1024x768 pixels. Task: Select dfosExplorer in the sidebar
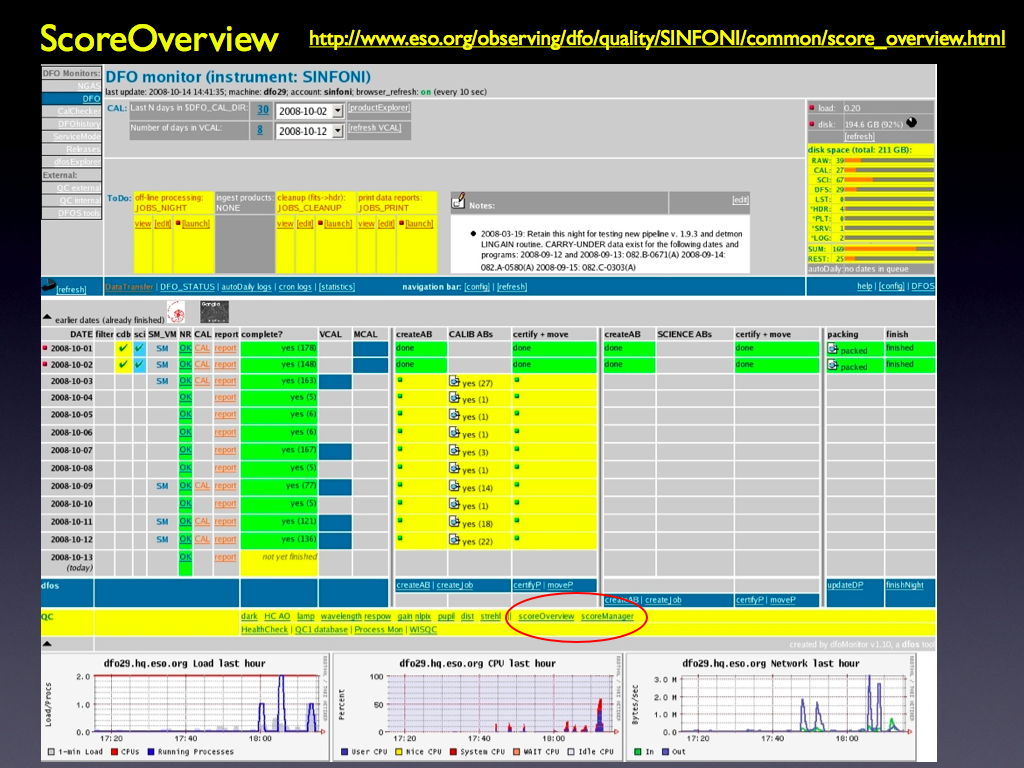click(77, 161)
